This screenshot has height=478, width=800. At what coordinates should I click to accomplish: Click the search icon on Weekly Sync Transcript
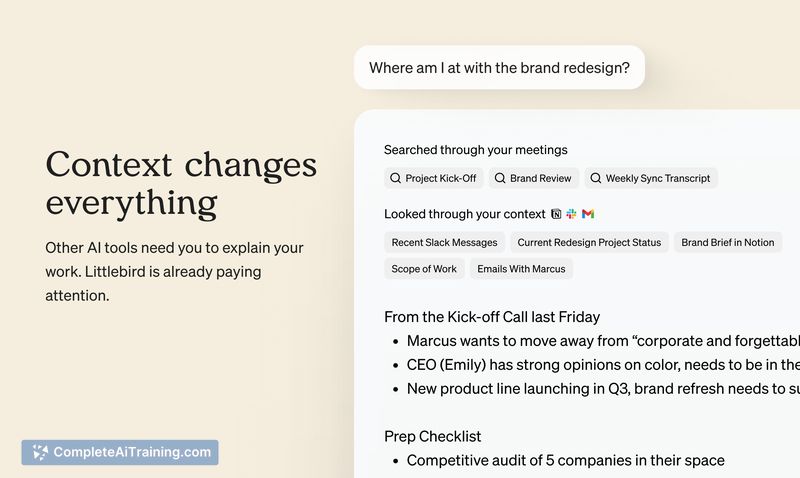(x=596, y=178)
